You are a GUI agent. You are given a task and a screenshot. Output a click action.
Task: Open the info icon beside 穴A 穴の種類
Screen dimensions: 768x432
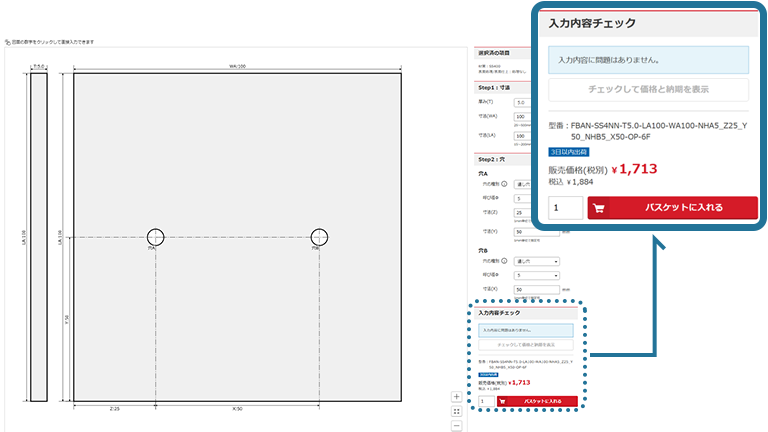pos(504,184)
